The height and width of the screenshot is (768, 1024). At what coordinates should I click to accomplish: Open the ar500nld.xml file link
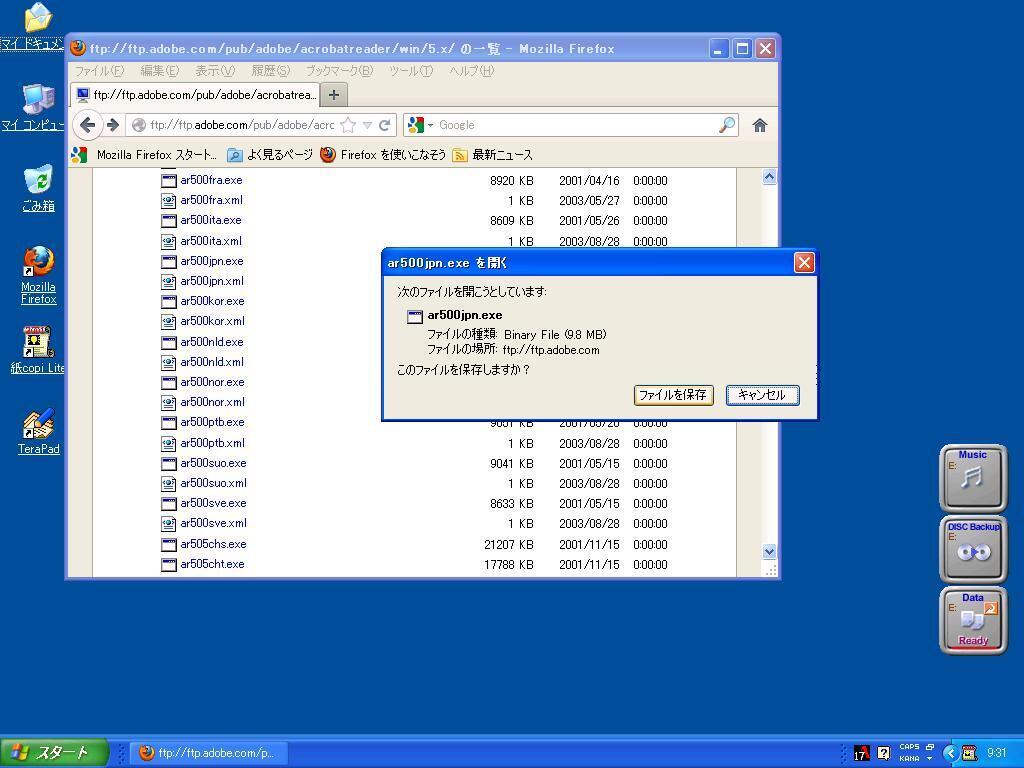pos(212,362)
